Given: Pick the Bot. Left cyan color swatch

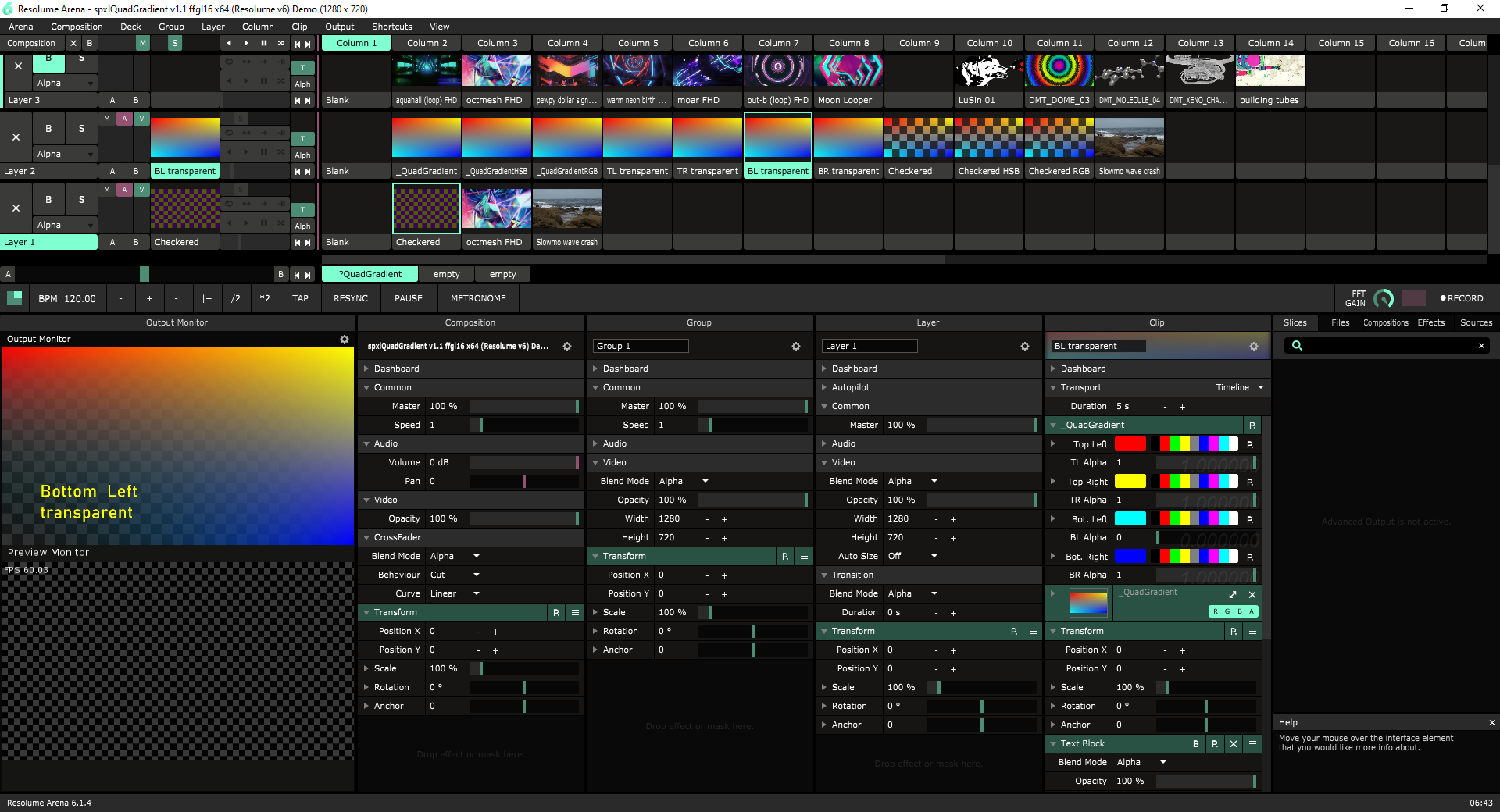Looking at the screenshot, I should tap(1130, 519).
